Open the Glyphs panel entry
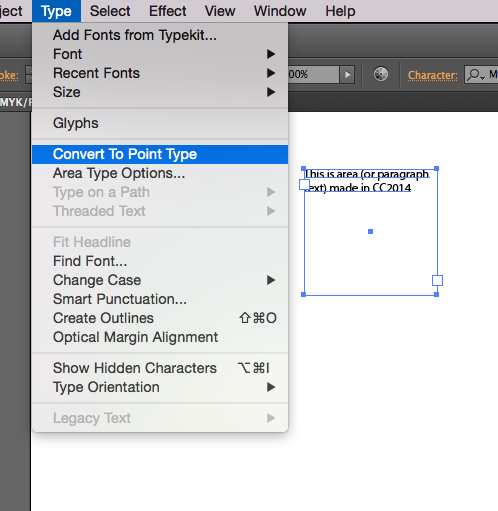Viewport: 498px width, 511px height. tap(160, 123)
